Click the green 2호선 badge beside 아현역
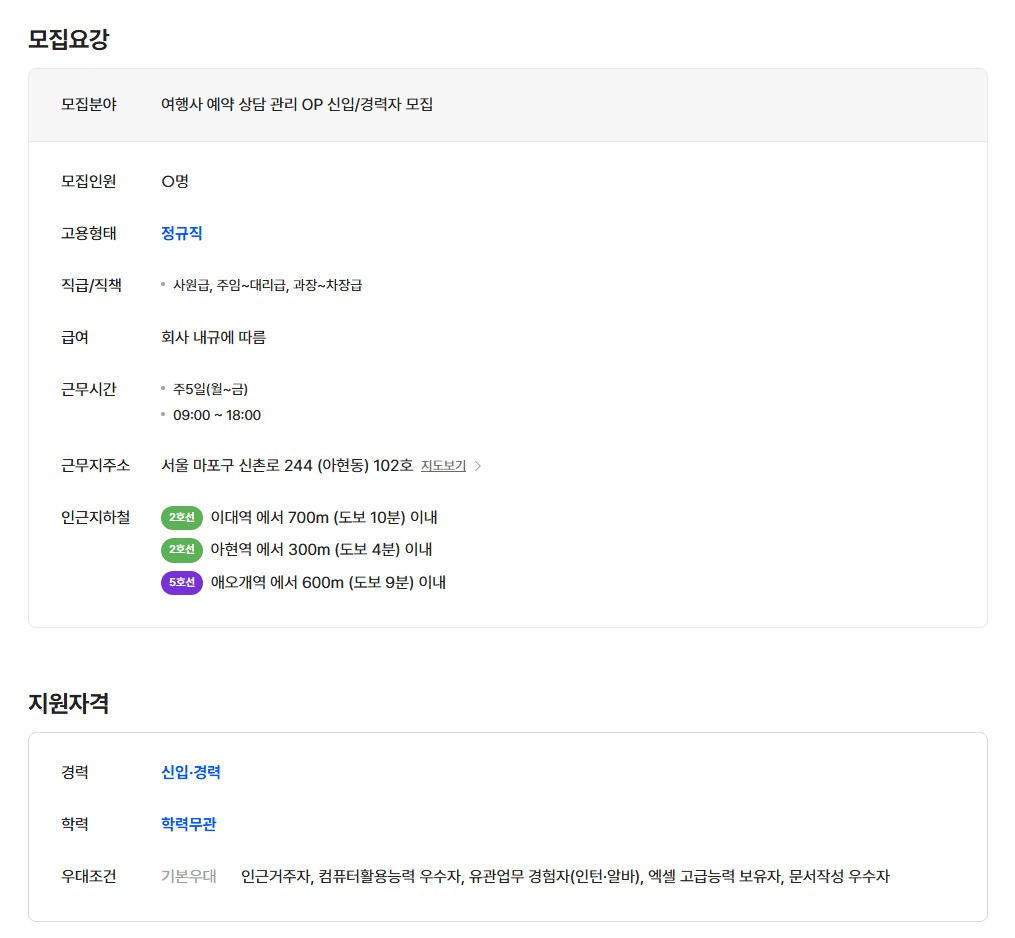Viewport: 1015px width, 938px height. [181, 549]
